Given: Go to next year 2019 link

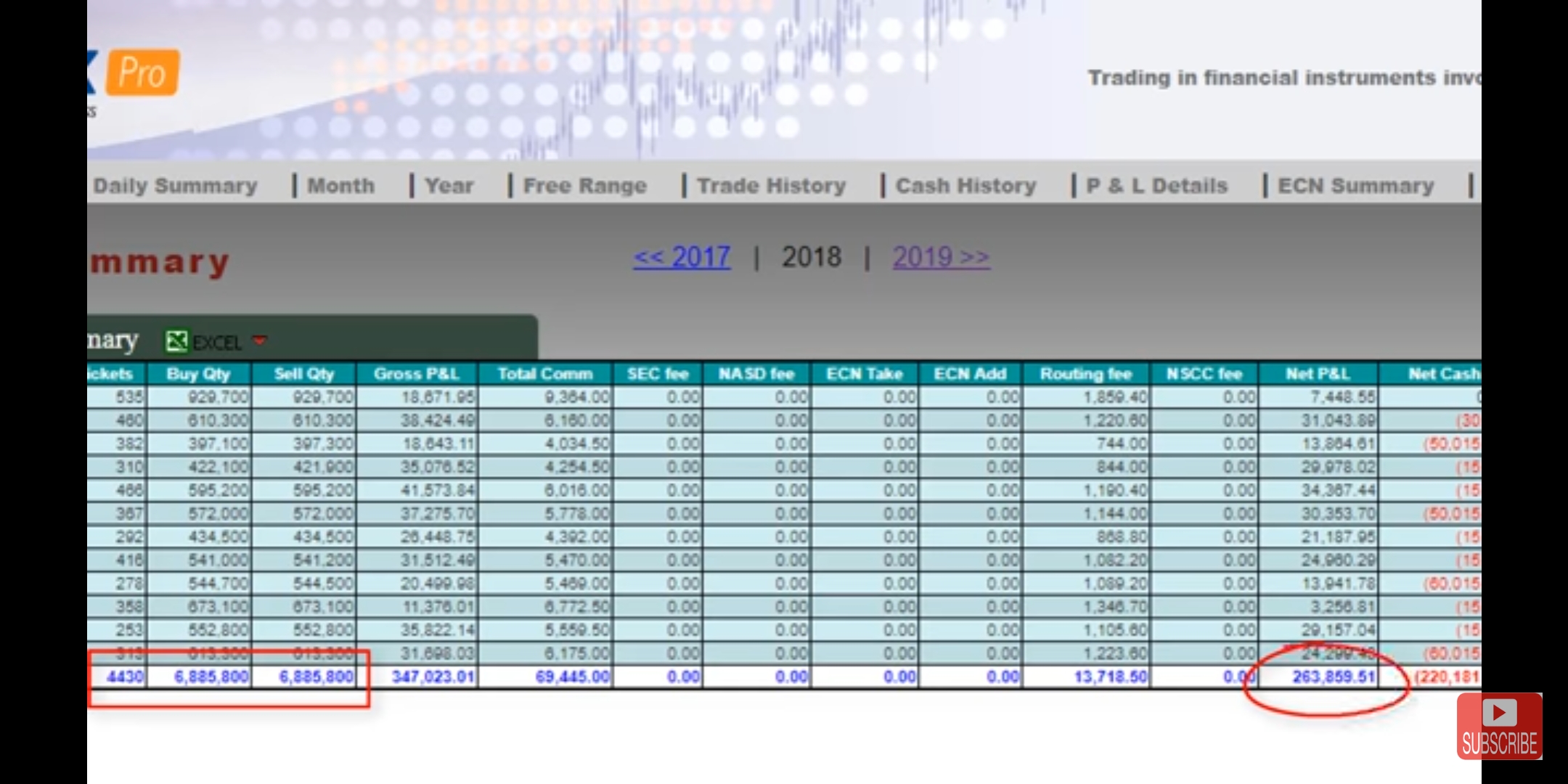Looking at the screenshot, I should [x=941, y=258].
